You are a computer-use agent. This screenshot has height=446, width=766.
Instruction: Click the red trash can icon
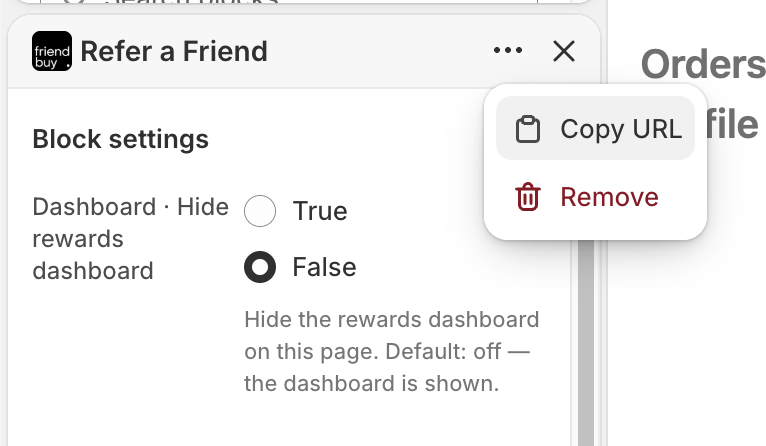point(528,197)
